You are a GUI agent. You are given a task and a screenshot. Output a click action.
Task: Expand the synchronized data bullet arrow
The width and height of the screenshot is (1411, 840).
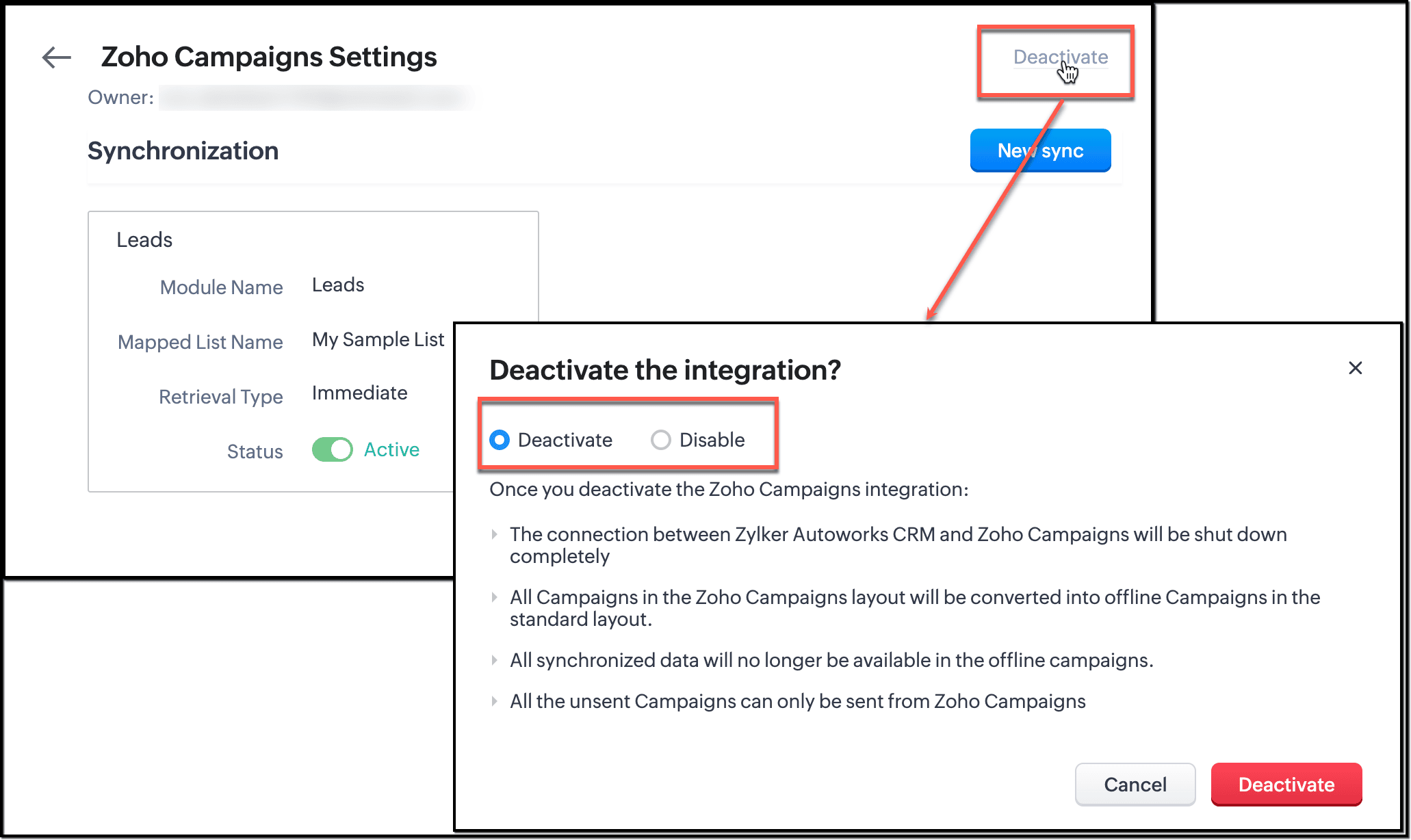pos(494,660)
